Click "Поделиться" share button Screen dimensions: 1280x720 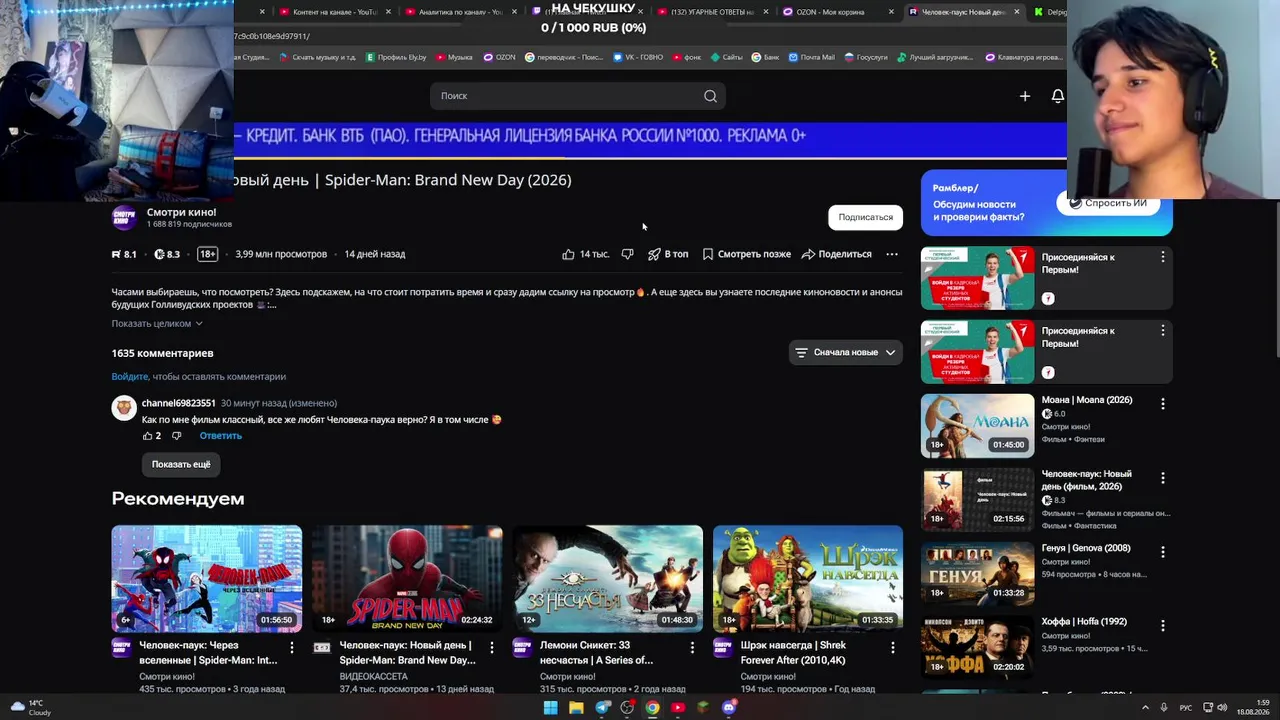837,254
